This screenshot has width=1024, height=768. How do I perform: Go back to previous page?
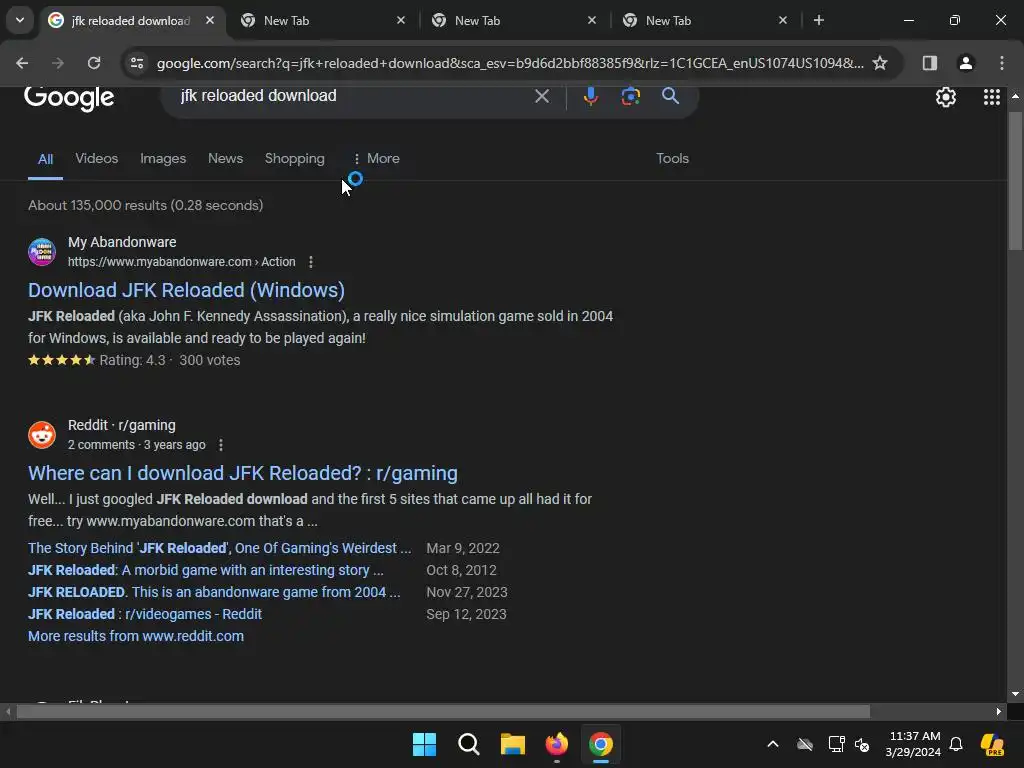pos(22,63)
